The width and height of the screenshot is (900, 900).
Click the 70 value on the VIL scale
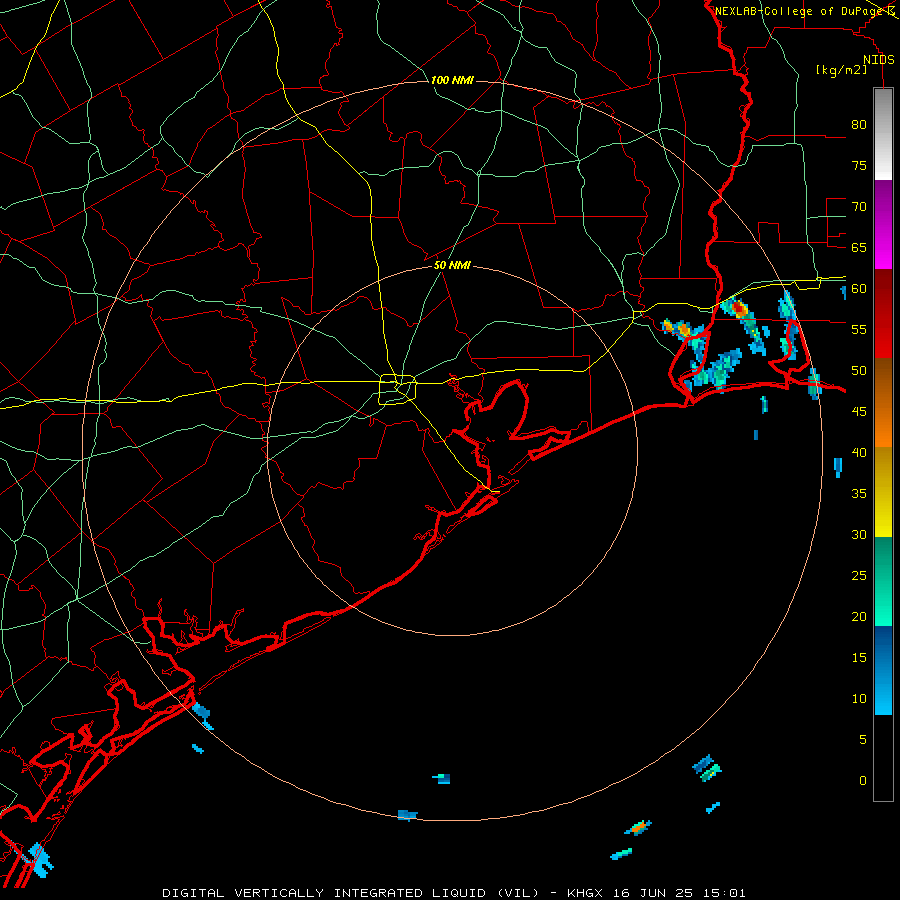point(859,207)
